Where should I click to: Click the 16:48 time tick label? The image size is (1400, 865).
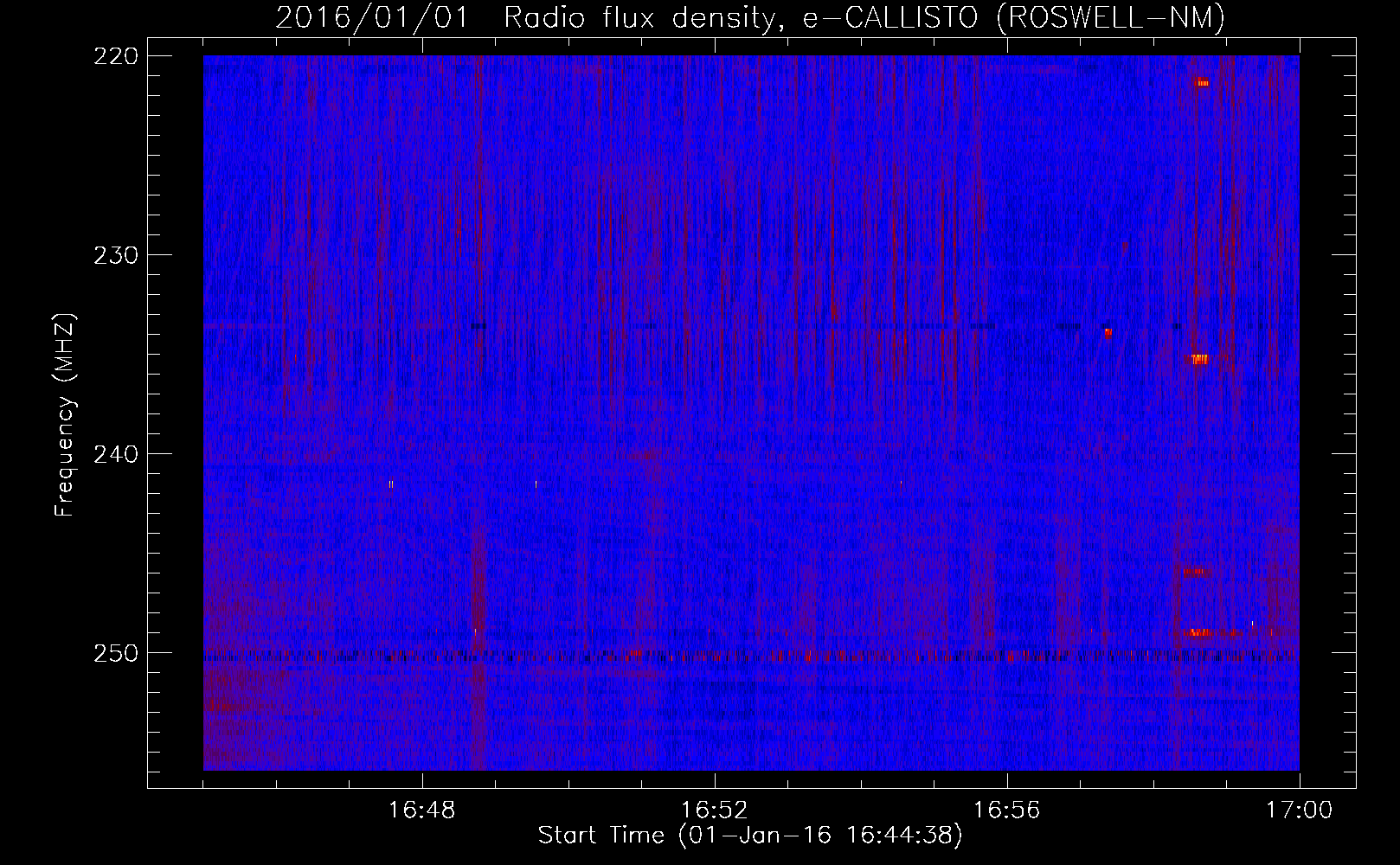(x=421, y=811)
